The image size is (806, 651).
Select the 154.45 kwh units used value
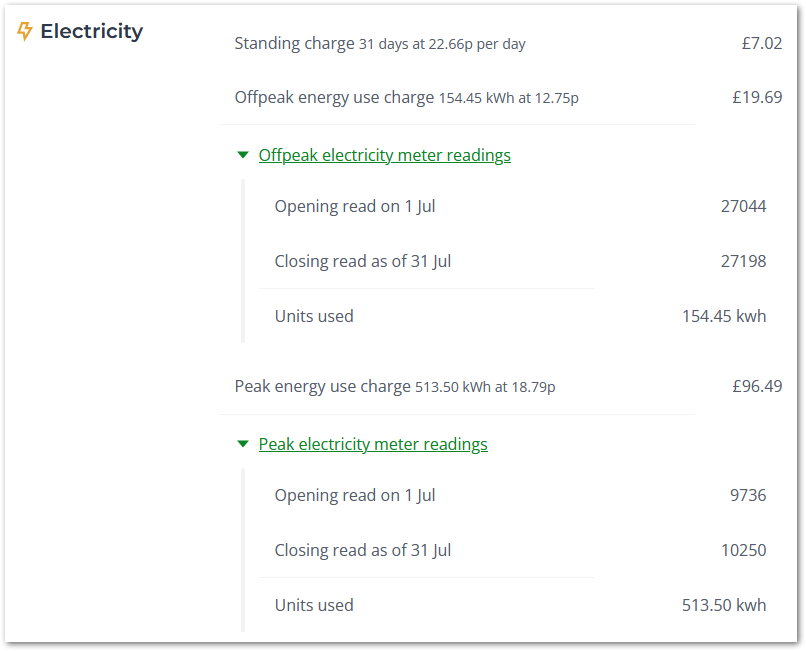coord(724,316)
